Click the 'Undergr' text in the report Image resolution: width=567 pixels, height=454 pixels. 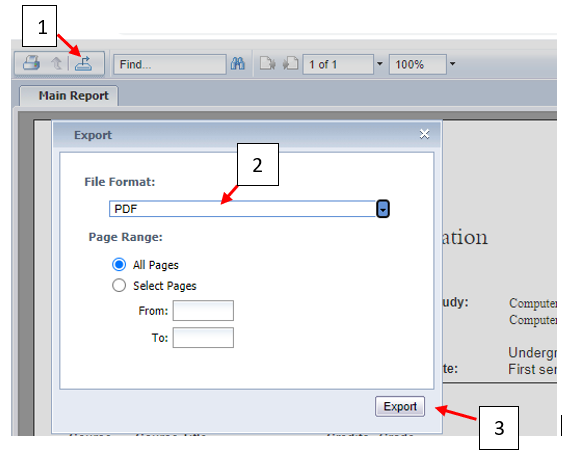(x=532, y=352)
